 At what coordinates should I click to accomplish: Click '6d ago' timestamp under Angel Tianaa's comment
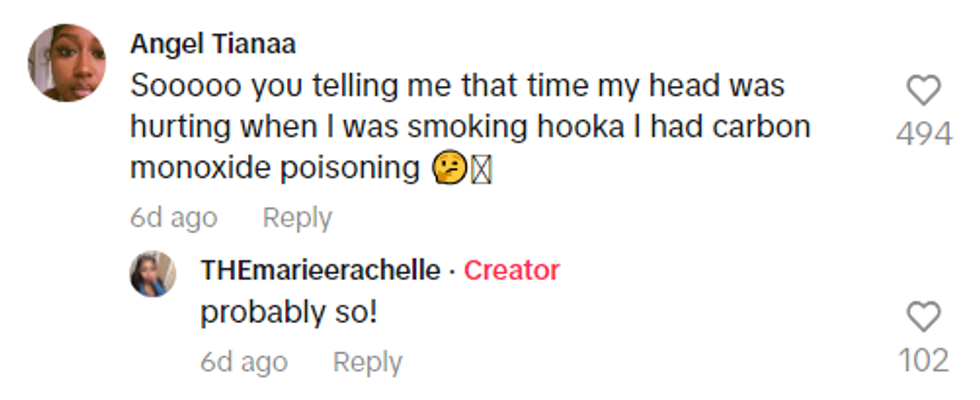point(173,218)
